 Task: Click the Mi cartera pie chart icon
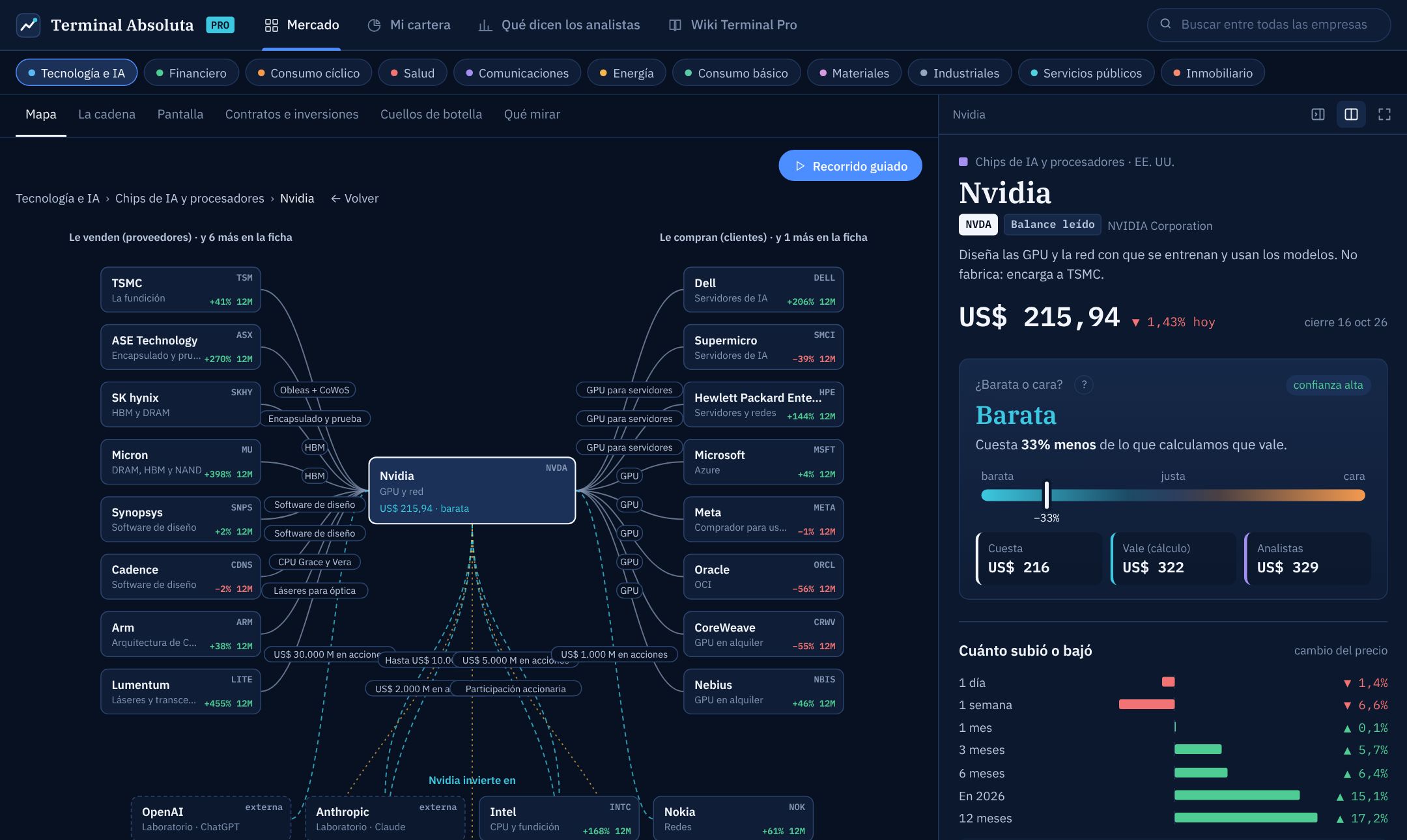pyautogui.click(x=374, y=25)
